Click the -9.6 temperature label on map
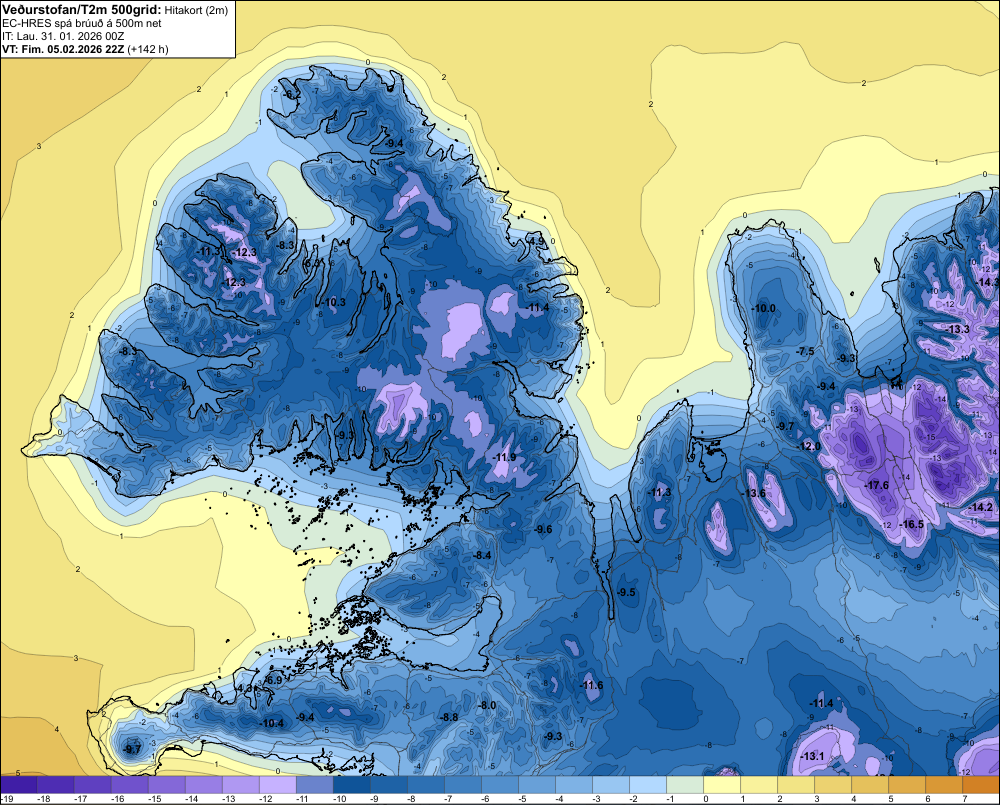1000x805 pixels. [543, 530]
